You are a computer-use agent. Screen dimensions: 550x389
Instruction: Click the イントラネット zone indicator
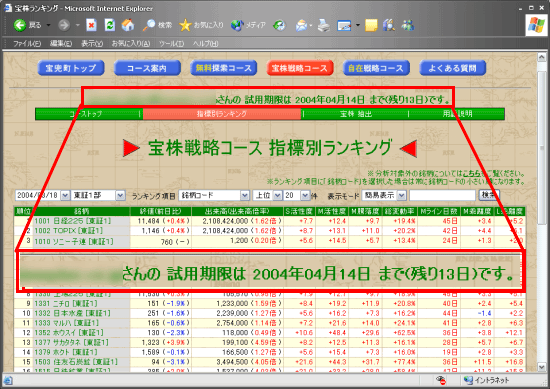tap(486, 380)
